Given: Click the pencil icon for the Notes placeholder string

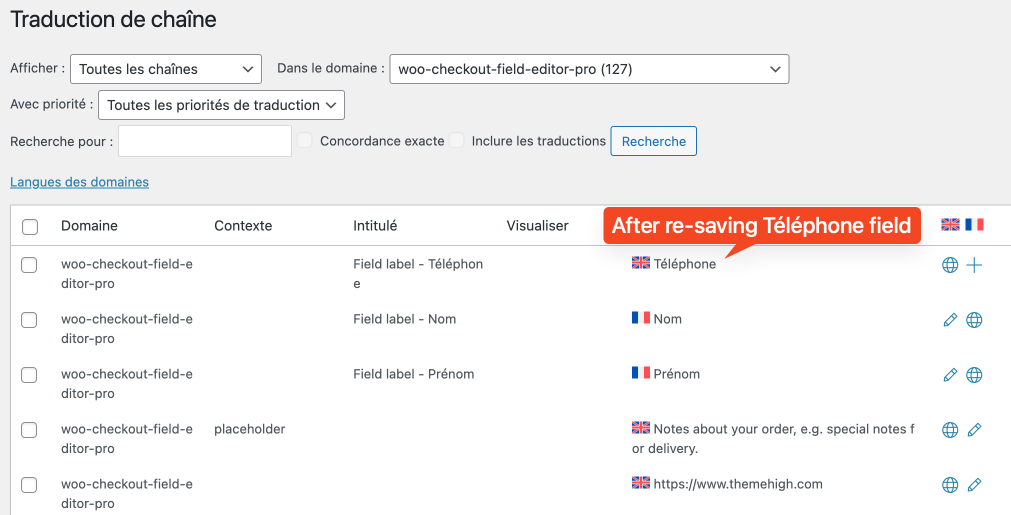Looking at the screenshot, I should coord(974,430).
